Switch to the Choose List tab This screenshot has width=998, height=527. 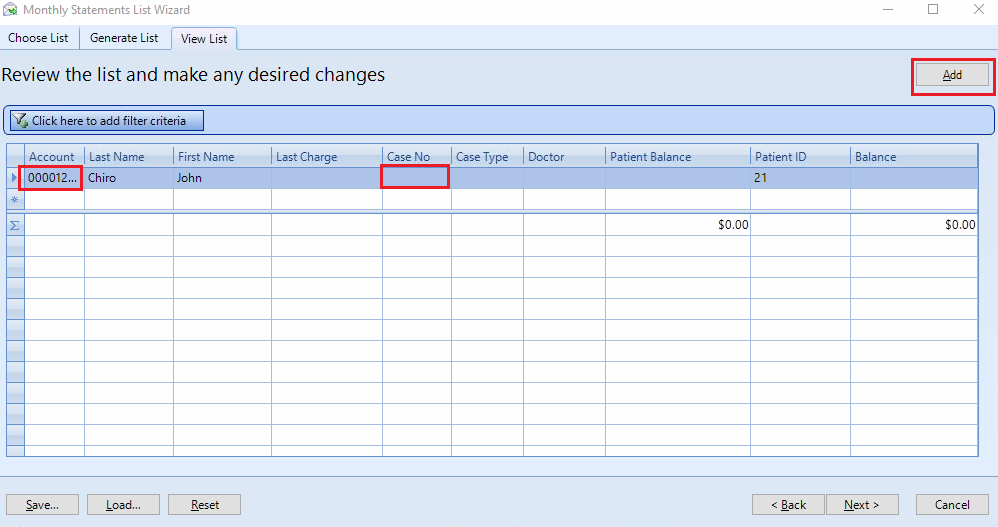38,38
